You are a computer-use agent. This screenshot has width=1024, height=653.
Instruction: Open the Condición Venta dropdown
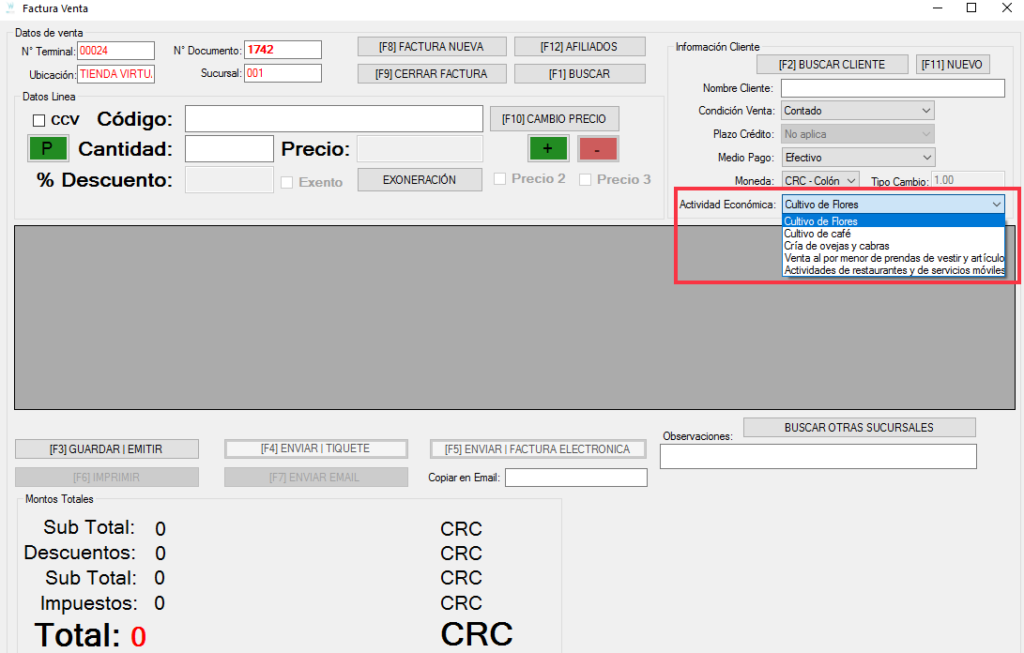click(857, 111)
